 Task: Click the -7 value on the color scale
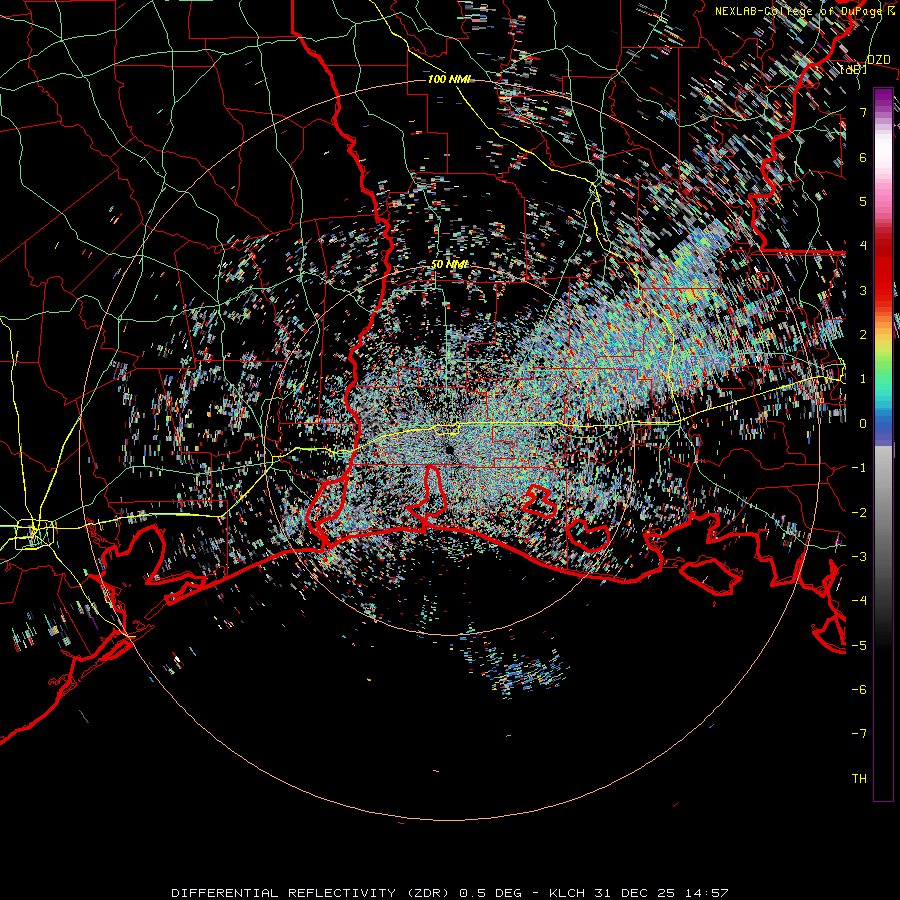(x=859, y=734)
